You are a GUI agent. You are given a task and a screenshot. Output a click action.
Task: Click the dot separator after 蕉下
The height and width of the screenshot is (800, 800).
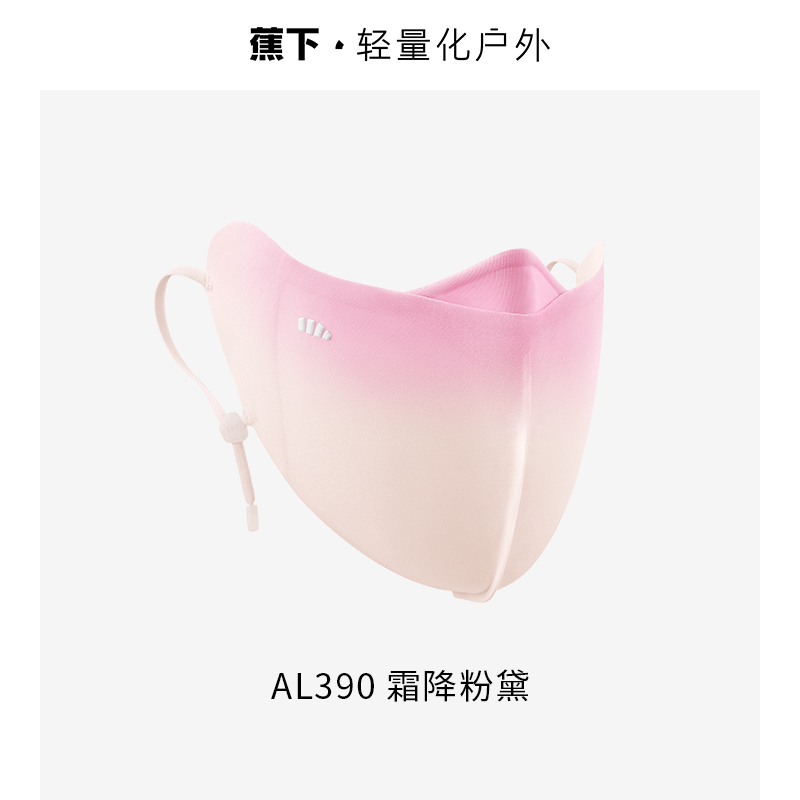coord(338,46)
